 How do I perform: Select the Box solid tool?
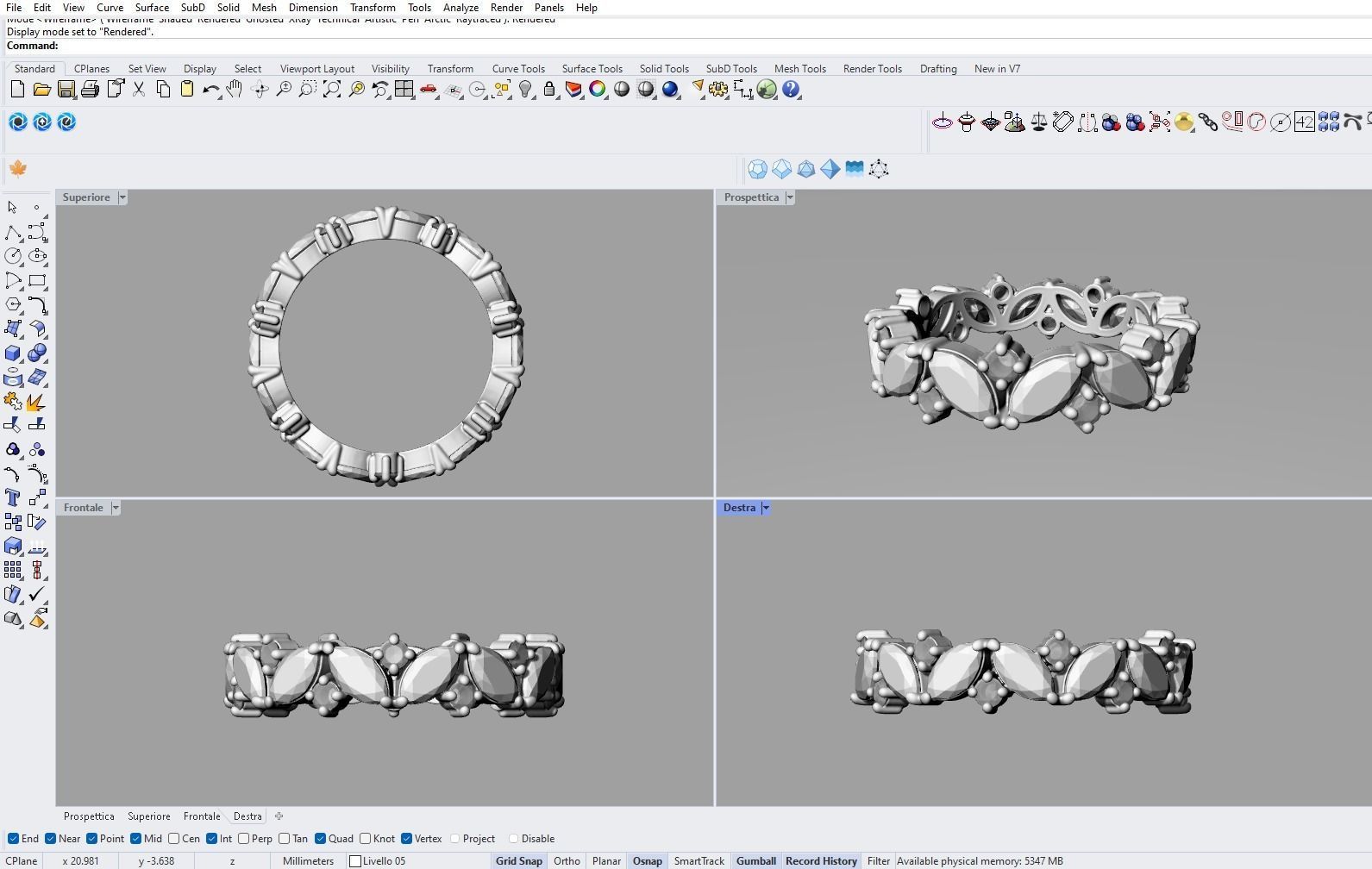(13, 353)
